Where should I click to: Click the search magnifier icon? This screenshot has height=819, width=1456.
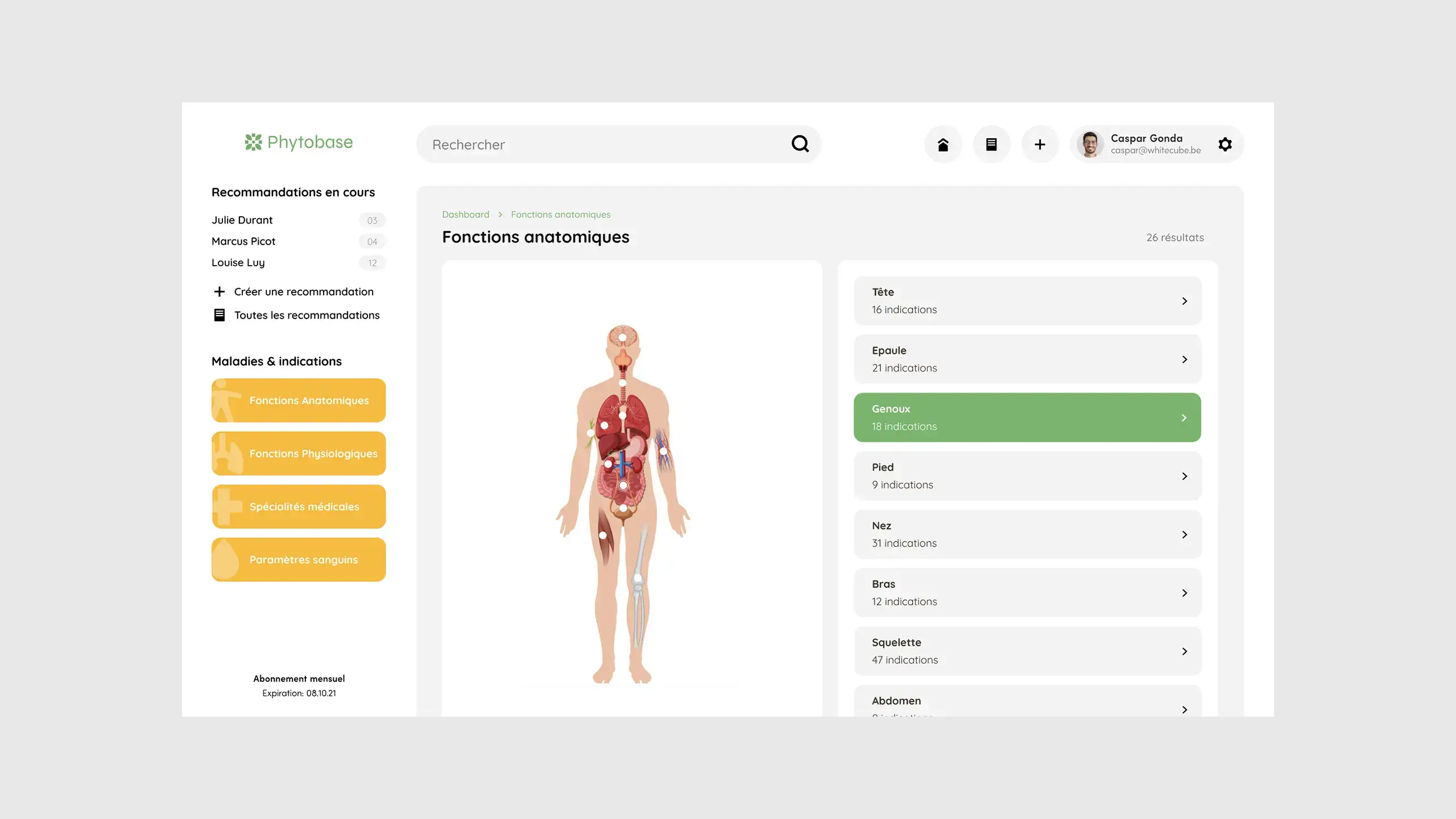point(800,144)
